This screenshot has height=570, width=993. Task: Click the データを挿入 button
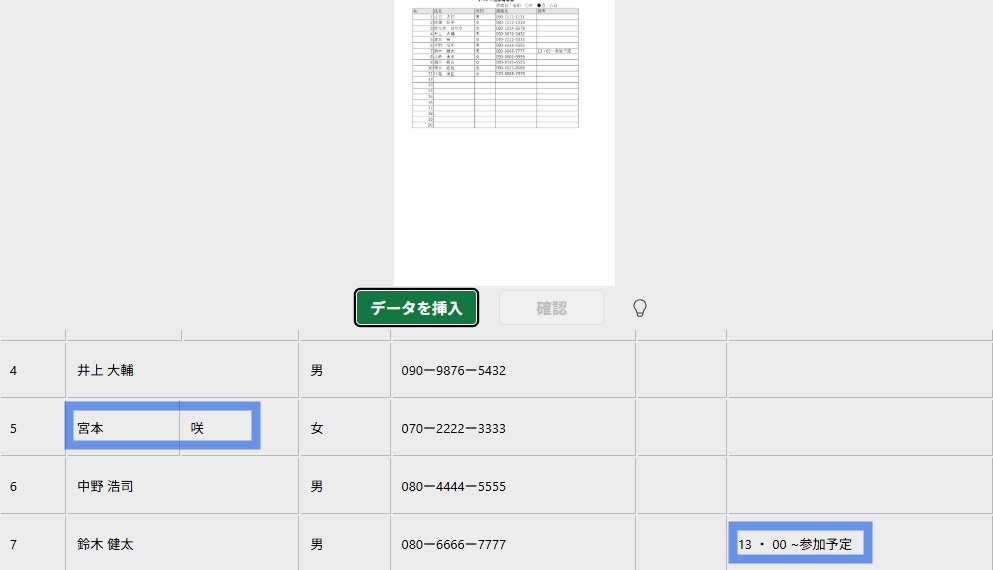coord(416,308)
